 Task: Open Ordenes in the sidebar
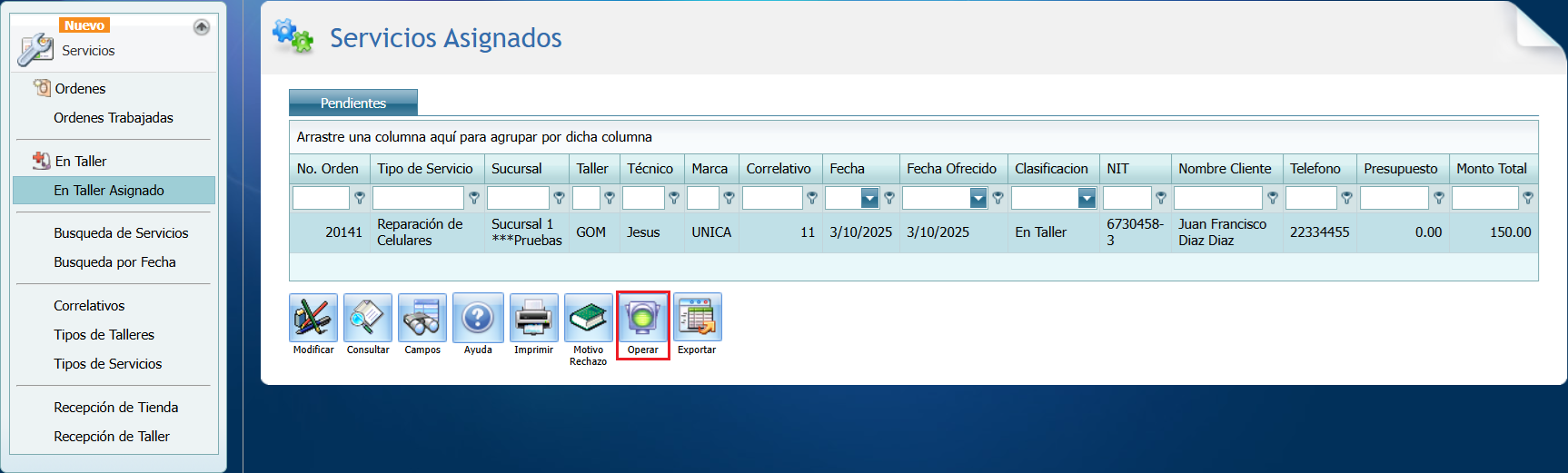(x=80, y=88)
